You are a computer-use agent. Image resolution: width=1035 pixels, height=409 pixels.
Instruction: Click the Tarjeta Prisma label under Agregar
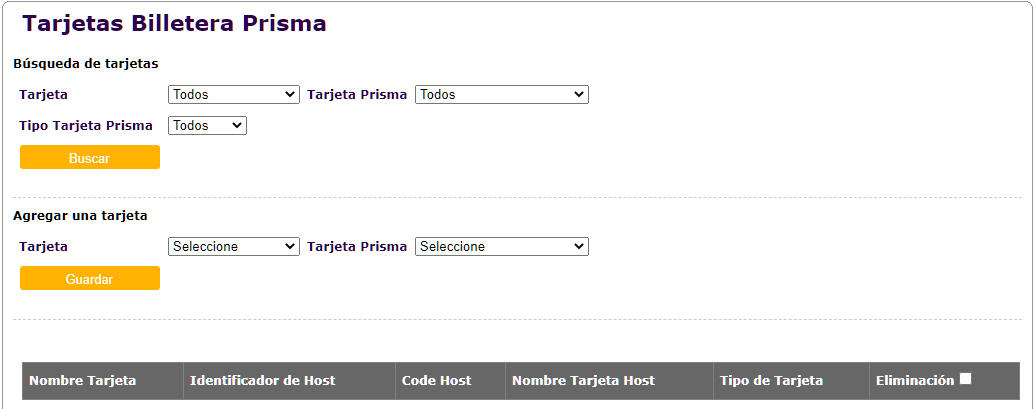tap(357, 246)
